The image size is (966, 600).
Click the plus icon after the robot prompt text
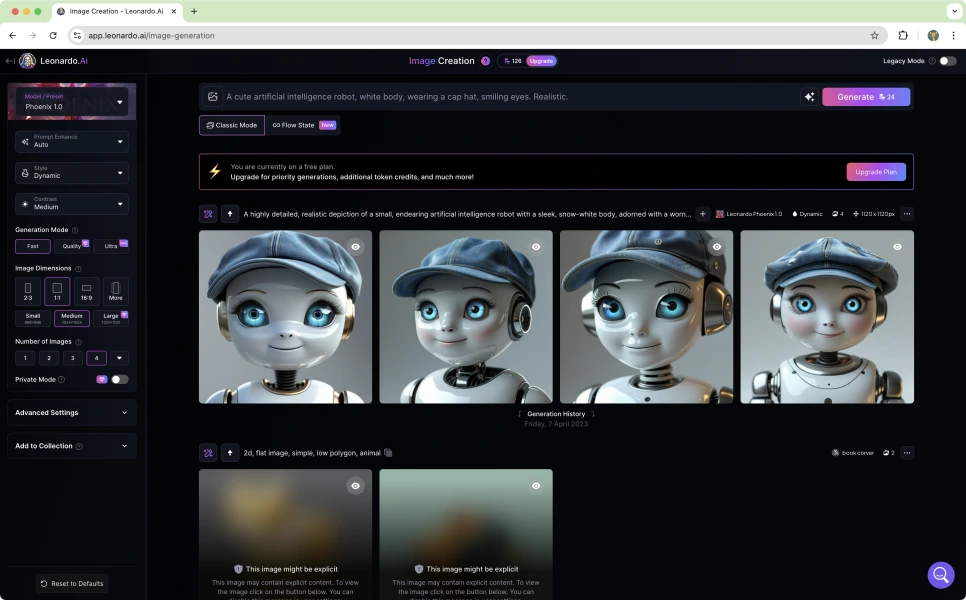702,214
